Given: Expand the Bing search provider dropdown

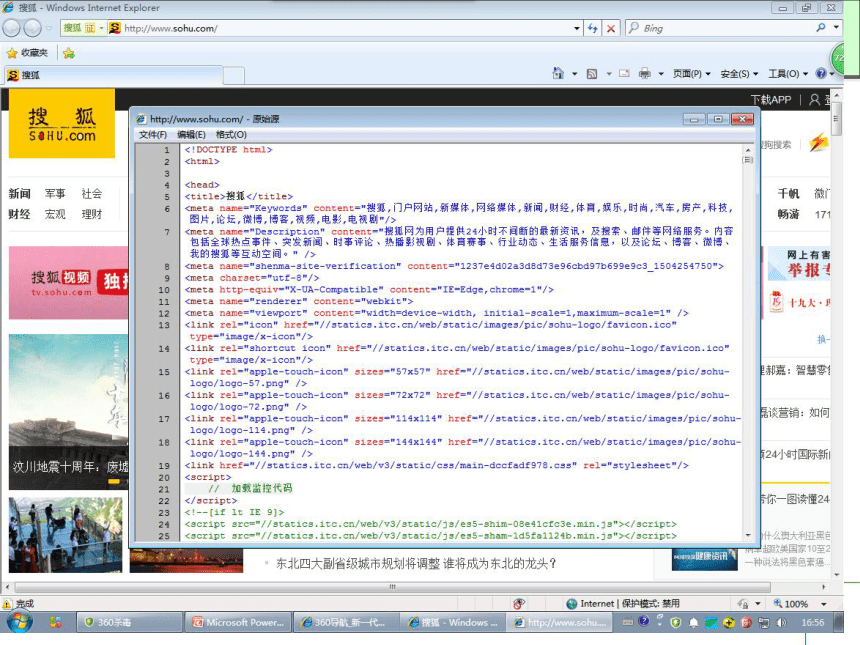Looking at the screenshot, I should 836,27.
